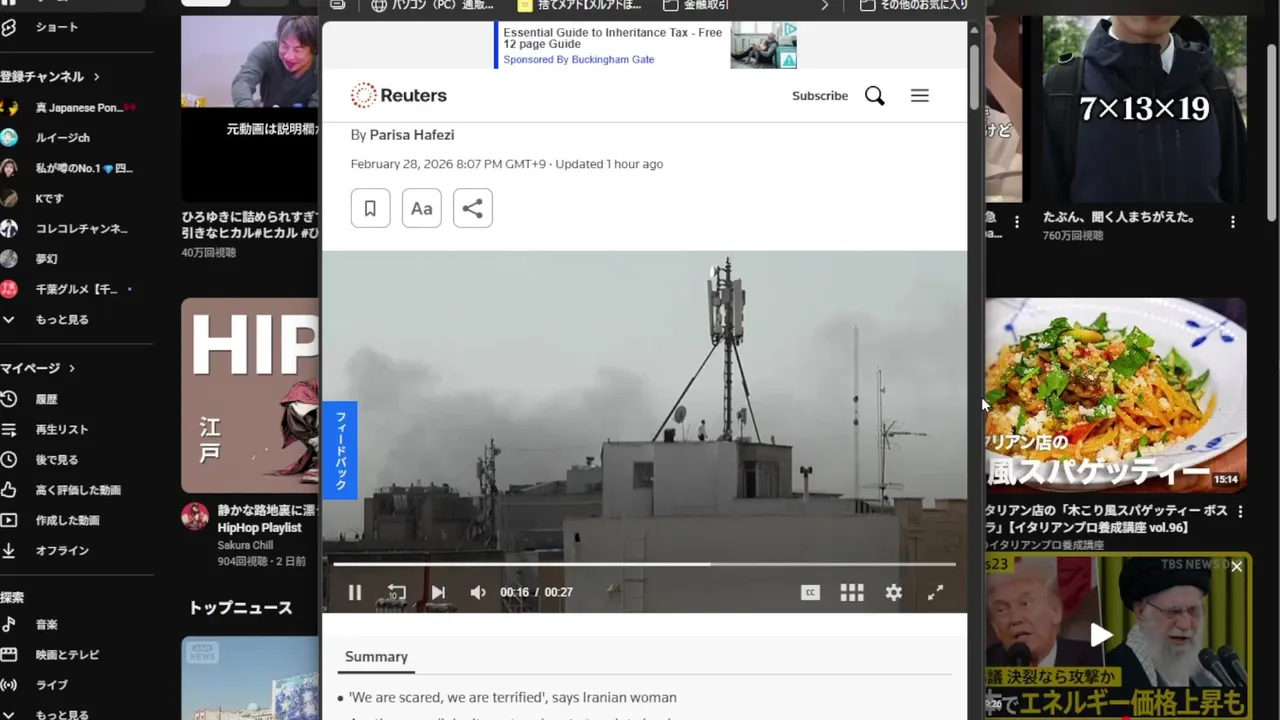Viewport: 1280px width, 720px height.
Task: Open the Reuters search icon
Action: coord(874,96)
